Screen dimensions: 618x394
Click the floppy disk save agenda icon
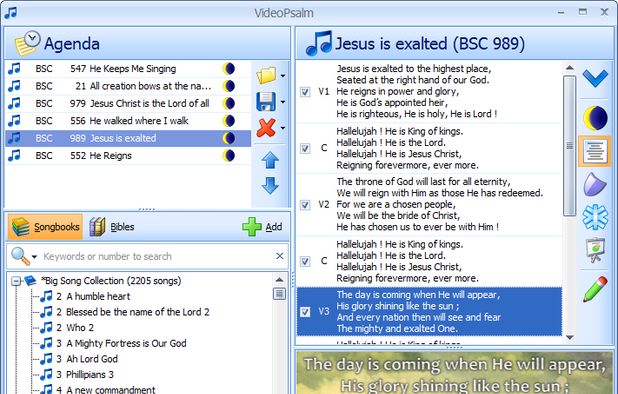pyautogui.click(x=266, y=102)
